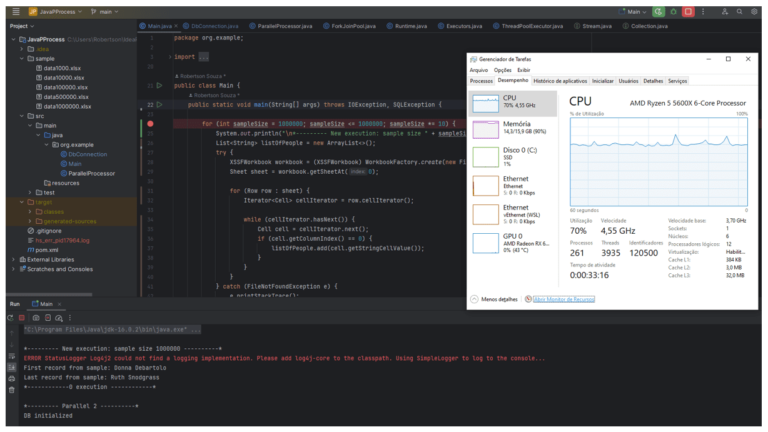Image resolution: width=768 pixels, height=432 pixels.
Task: Click the Debug bug icon in top toolbar
Action: pyautogui.click(x=674, y=11)
